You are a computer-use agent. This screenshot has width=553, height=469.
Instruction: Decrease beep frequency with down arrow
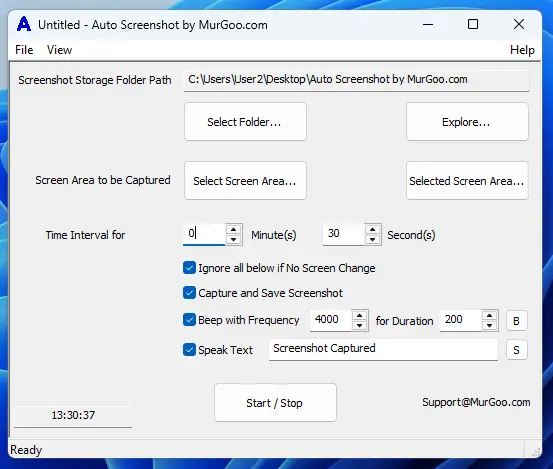click(x=359, y=325)
